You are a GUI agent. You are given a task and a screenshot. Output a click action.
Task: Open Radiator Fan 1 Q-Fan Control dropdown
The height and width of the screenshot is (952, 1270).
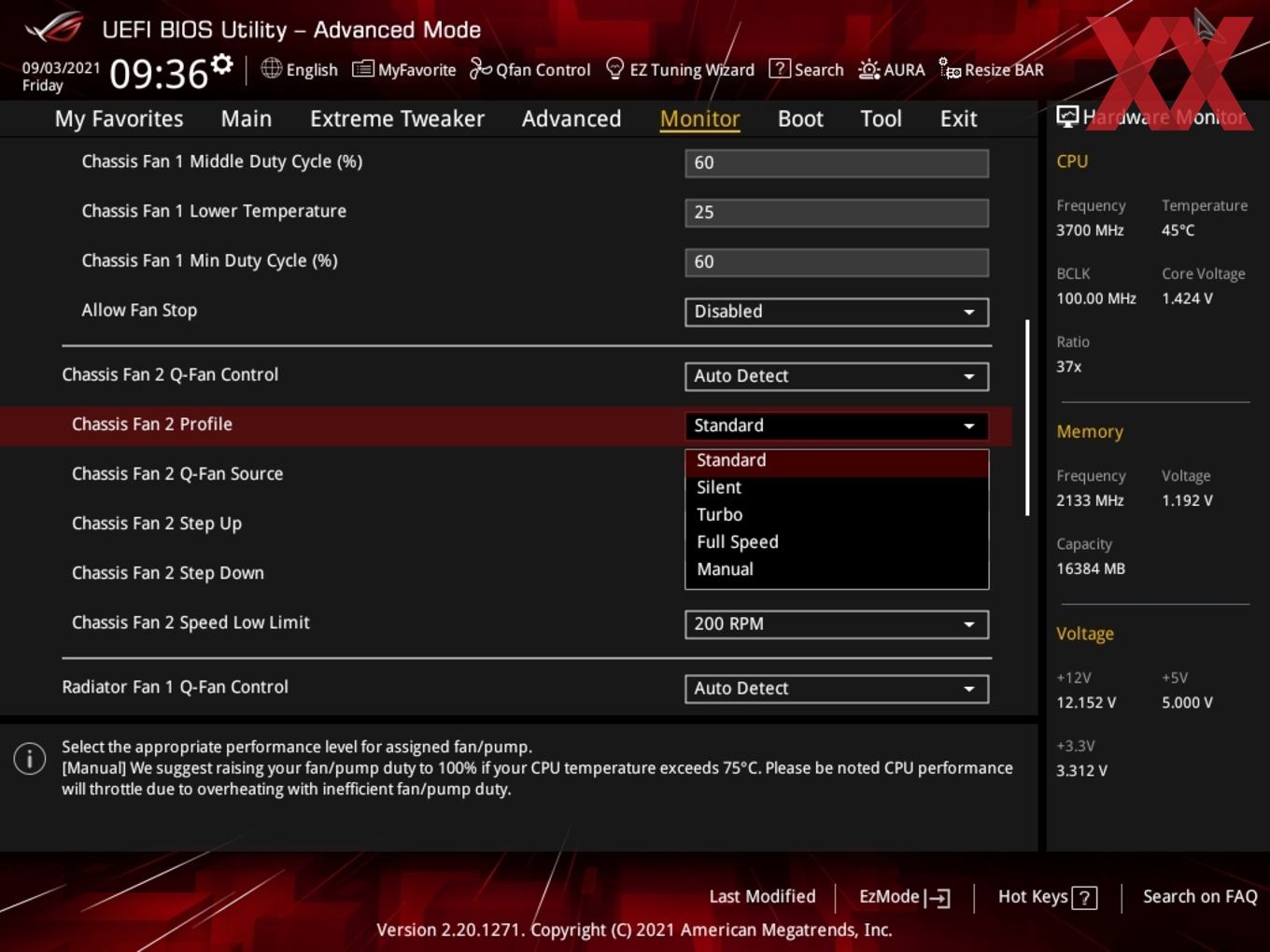pos(837,689)
